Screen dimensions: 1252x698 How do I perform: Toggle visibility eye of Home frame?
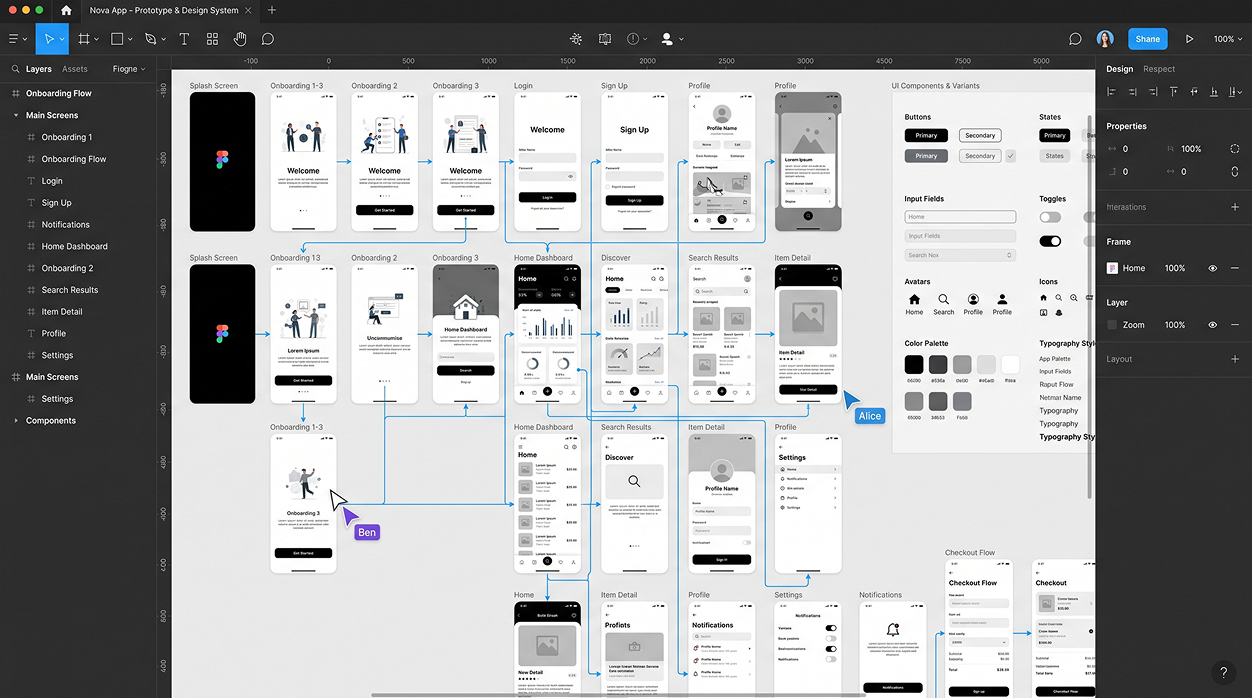pos(1213,268)
